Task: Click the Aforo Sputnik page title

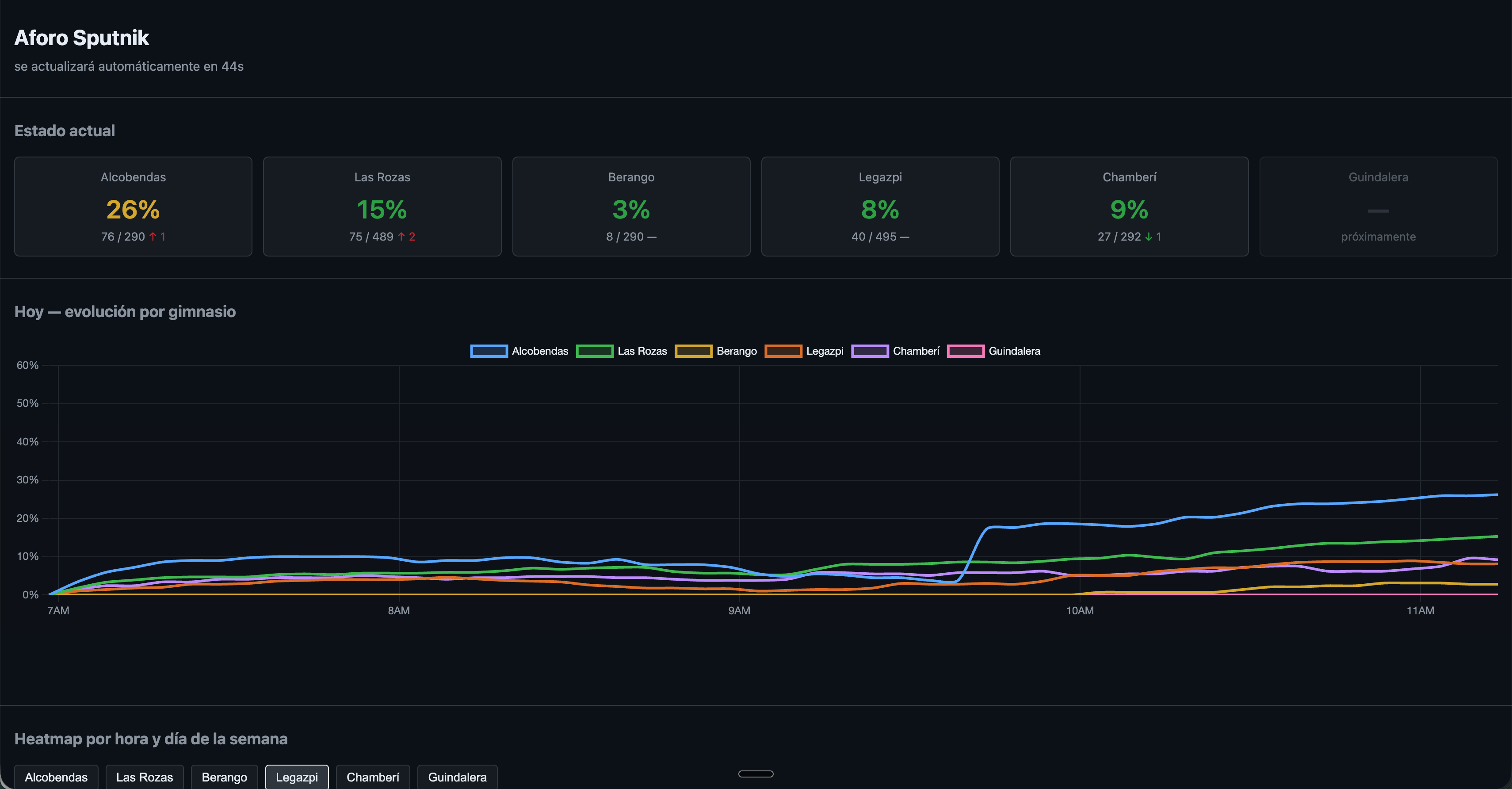Action: pyautogui.click(x=82, y=38)
